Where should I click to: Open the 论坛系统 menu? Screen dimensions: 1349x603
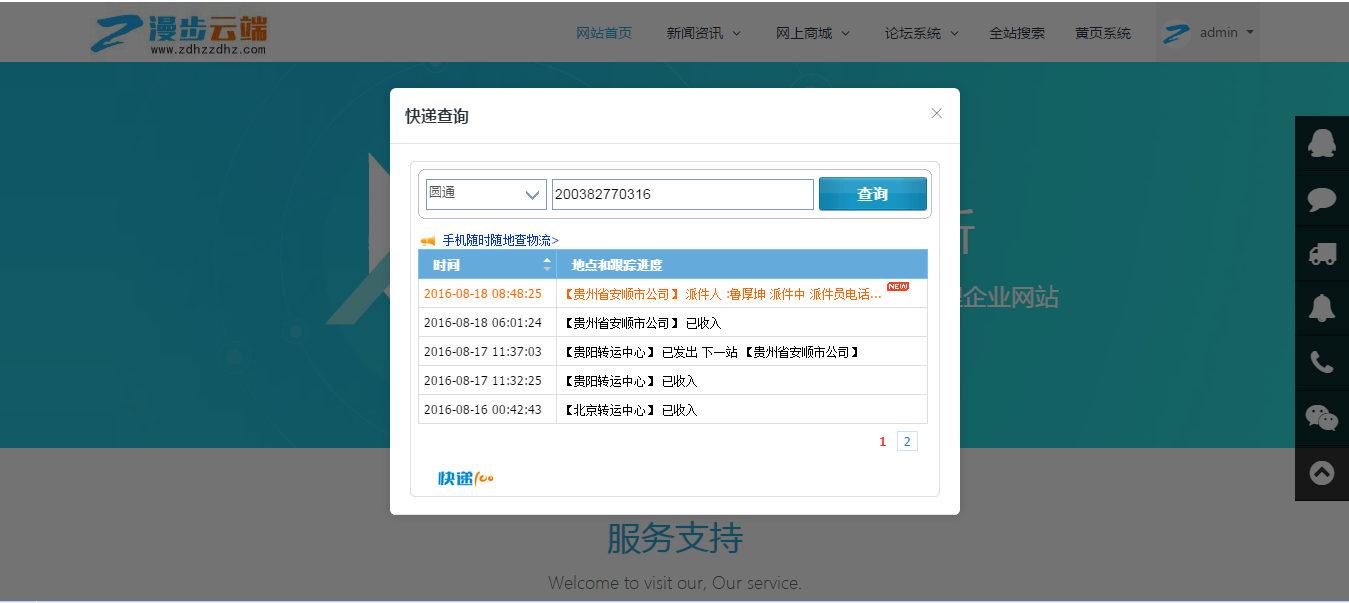(x=921, y=33)
